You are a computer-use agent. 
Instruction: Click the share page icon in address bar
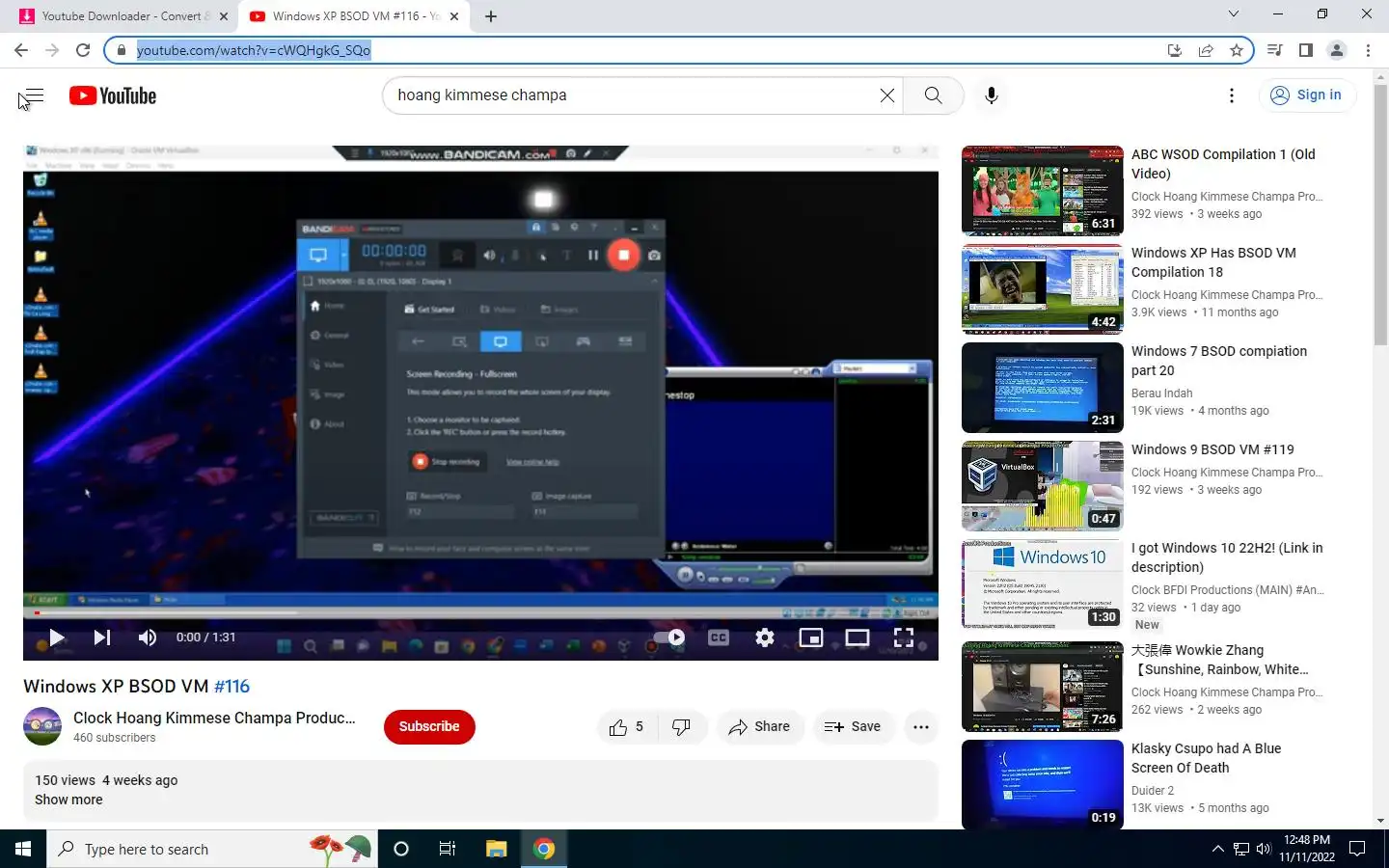[x=1206, y=50]
